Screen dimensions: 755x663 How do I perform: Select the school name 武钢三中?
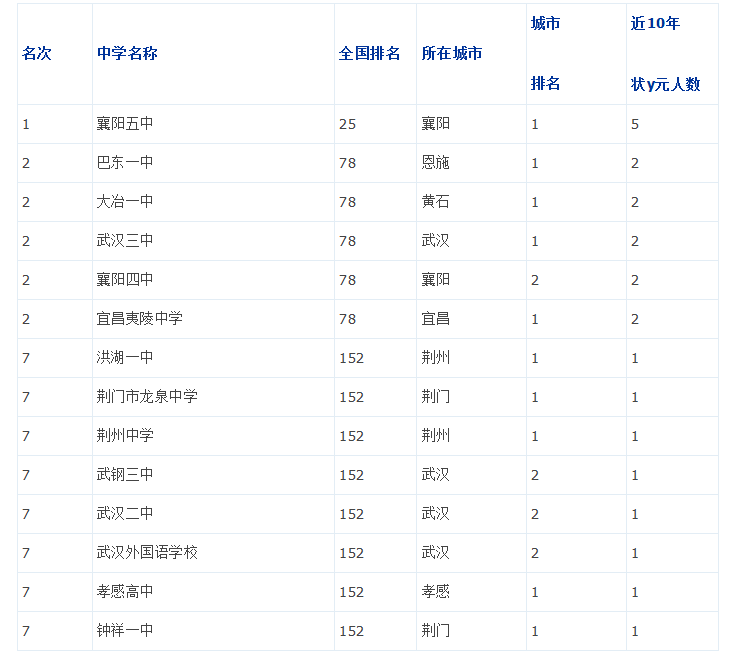click(125, 475)
